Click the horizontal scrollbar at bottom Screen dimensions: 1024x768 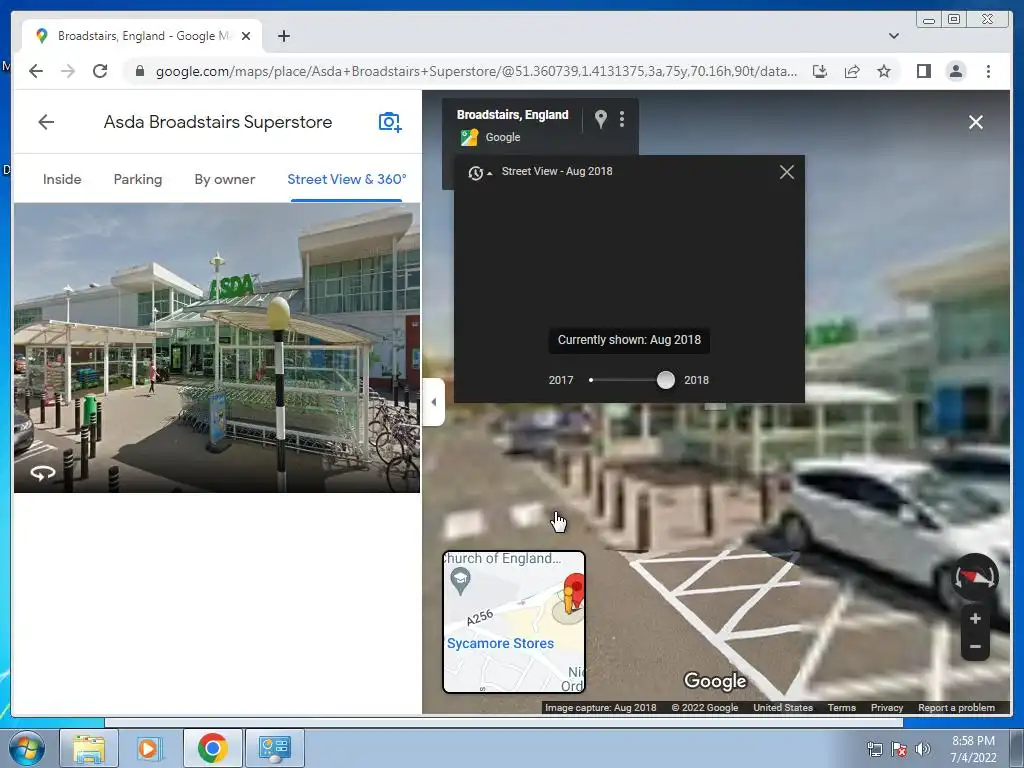point(504,722)
